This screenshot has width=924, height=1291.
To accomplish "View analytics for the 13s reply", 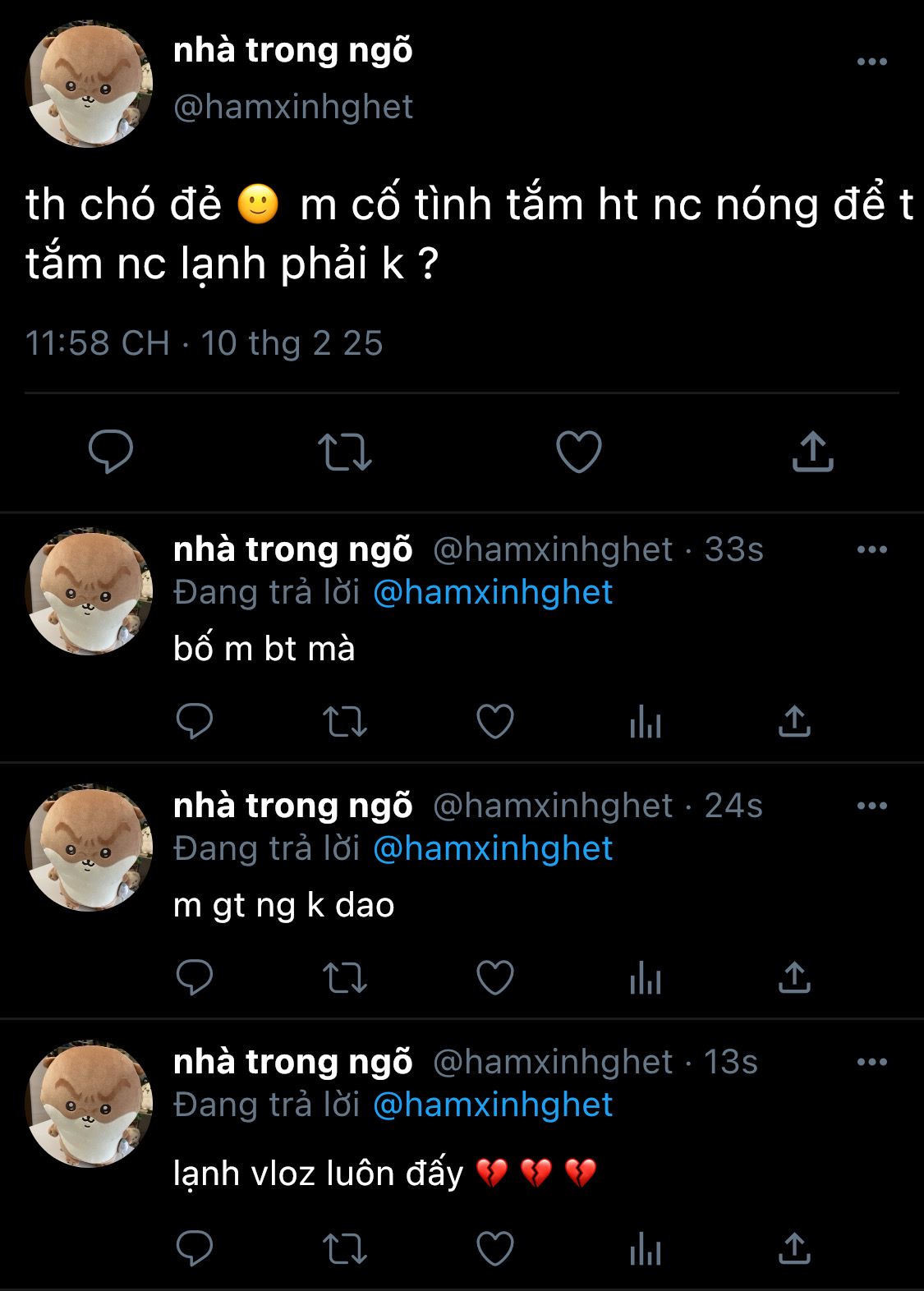I will [646, 1249].
